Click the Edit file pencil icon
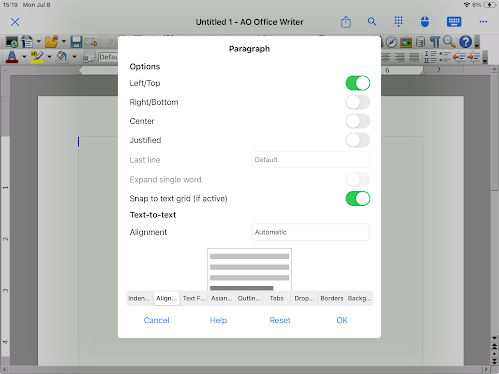The width and height of the screenshot is (499, 374). coord(107,42)
